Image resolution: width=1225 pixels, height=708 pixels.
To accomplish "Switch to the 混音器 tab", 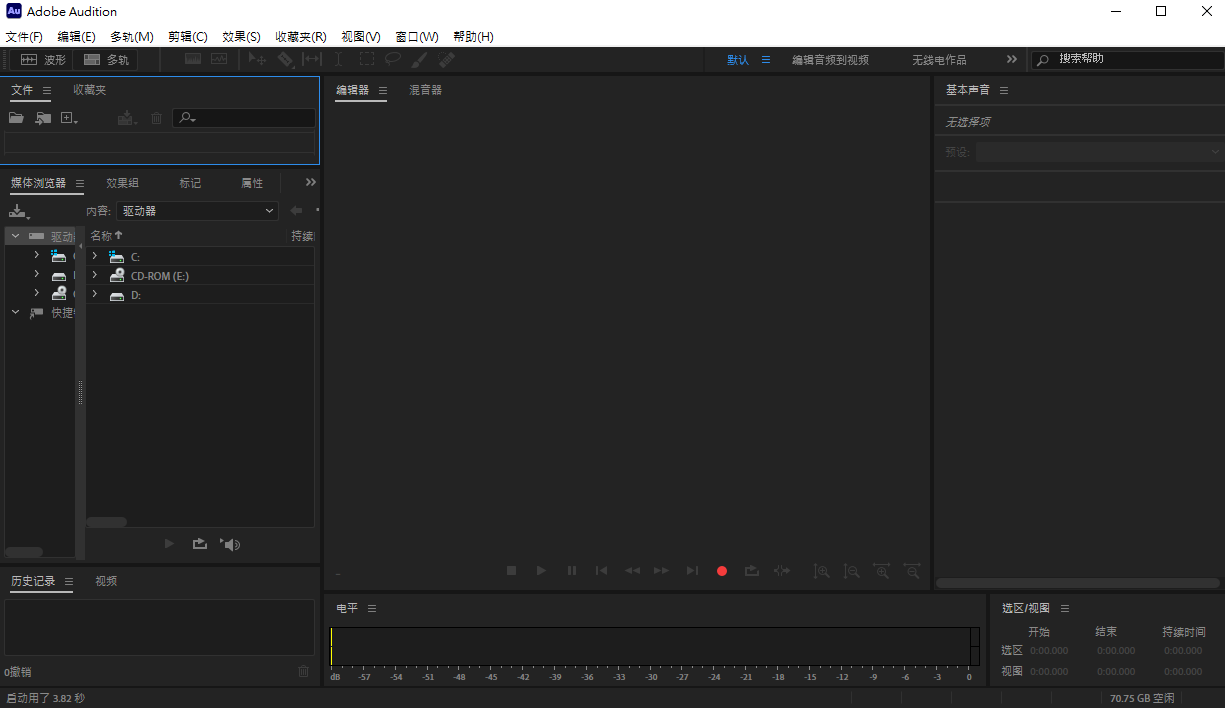I will (x=425, y=90).
